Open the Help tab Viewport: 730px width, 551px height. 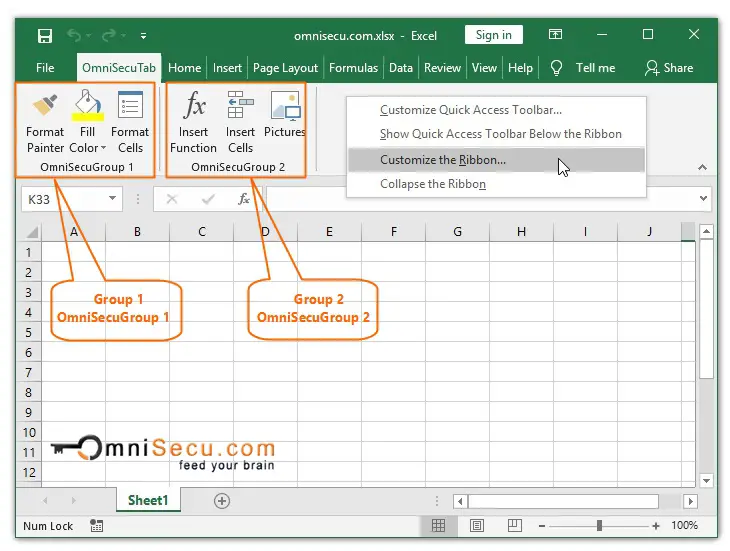(x=520, y=68)
